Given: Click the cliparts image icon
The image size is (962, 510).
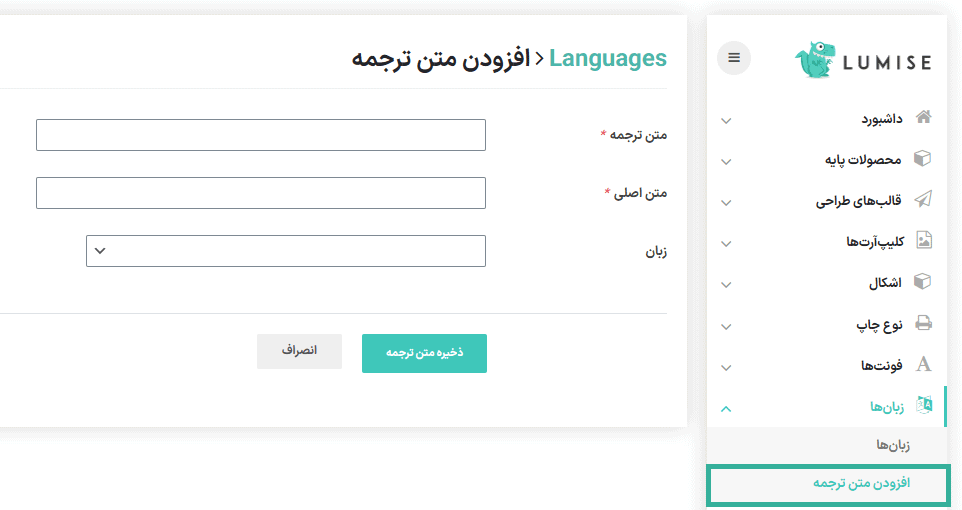Looking at the screenshot, I should 924,241.
